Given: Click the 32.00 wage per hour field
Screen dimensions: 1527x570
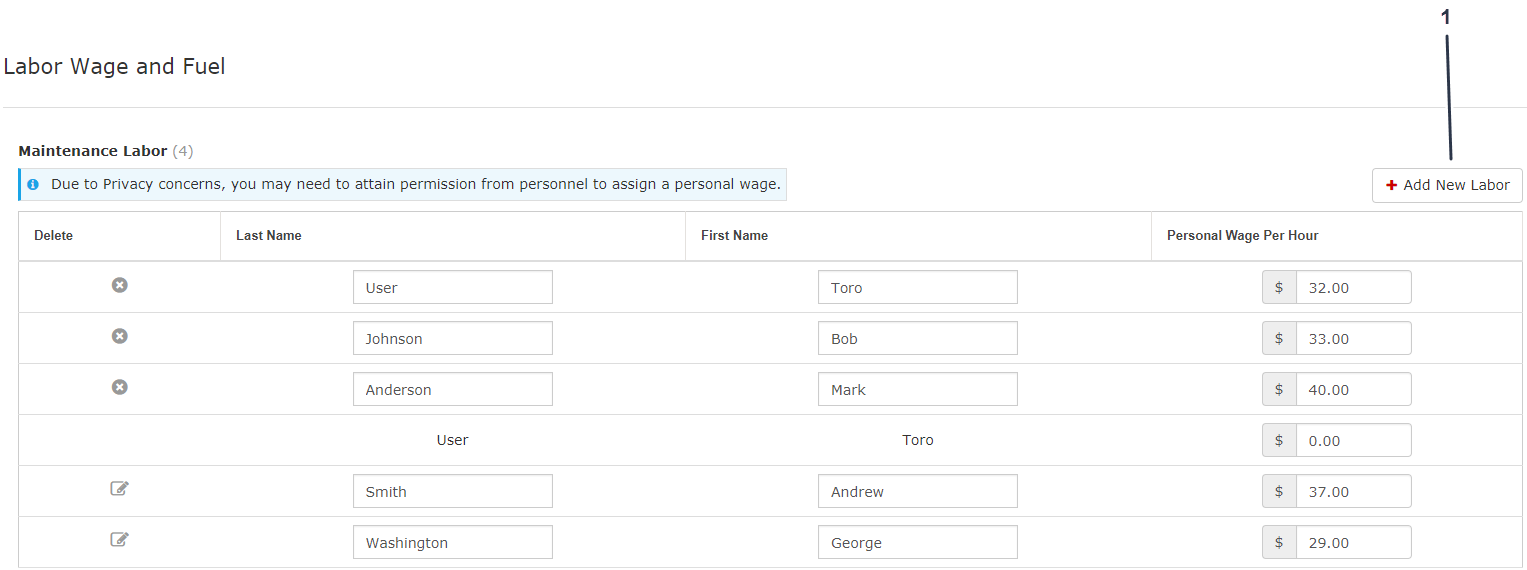Looking at the screenshot, I should point(1353,288).
